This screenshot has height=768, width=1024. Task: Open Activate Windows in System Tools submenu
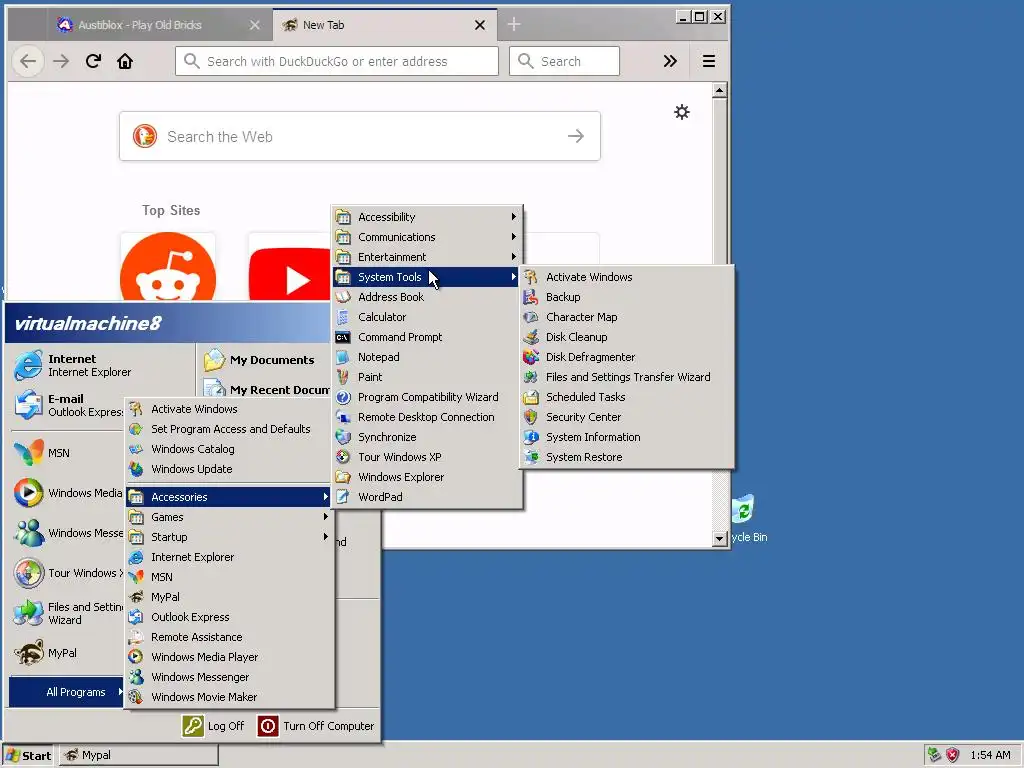pos(627,277)
